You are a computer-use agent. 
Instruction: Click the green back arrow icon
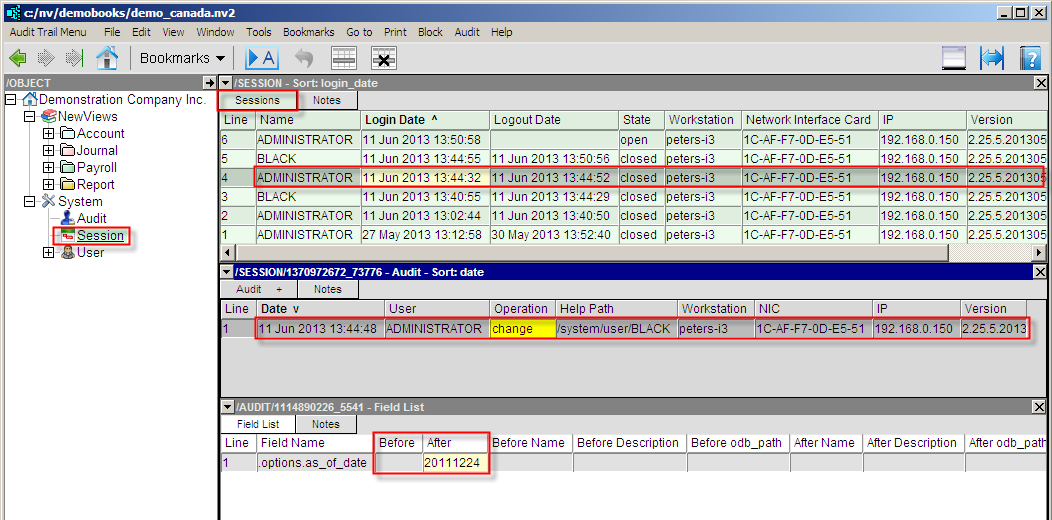point(17,58)
